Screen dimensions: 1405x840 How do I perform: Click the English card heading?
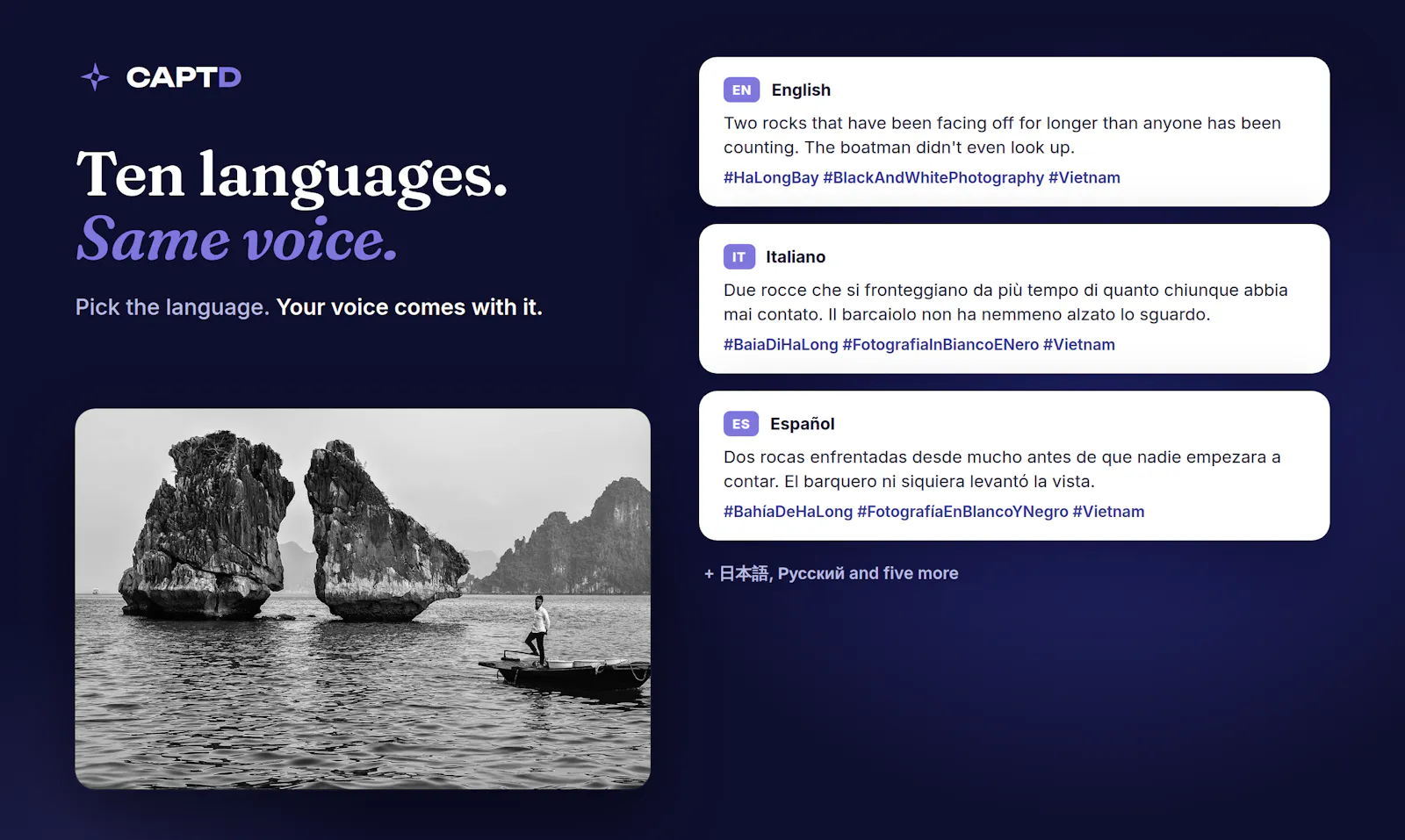[x=801, y=90]
